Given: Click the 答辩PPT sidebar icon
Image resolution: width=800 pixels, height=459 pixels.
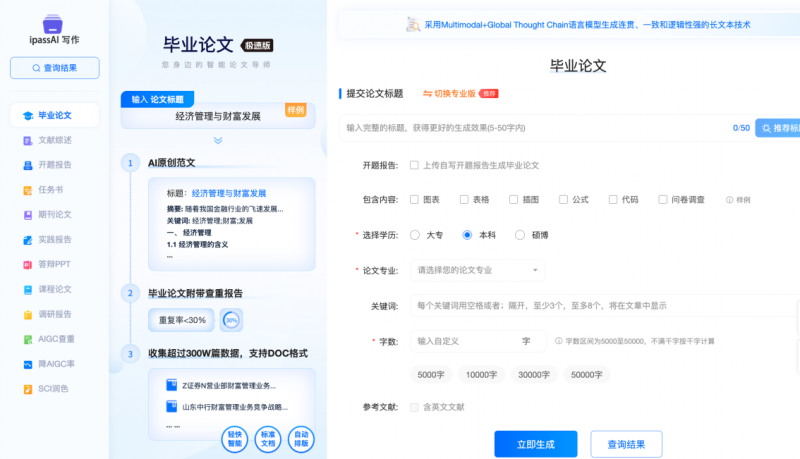Looking at the screenshot, I should pyautogui.click(x=28, y=265).
